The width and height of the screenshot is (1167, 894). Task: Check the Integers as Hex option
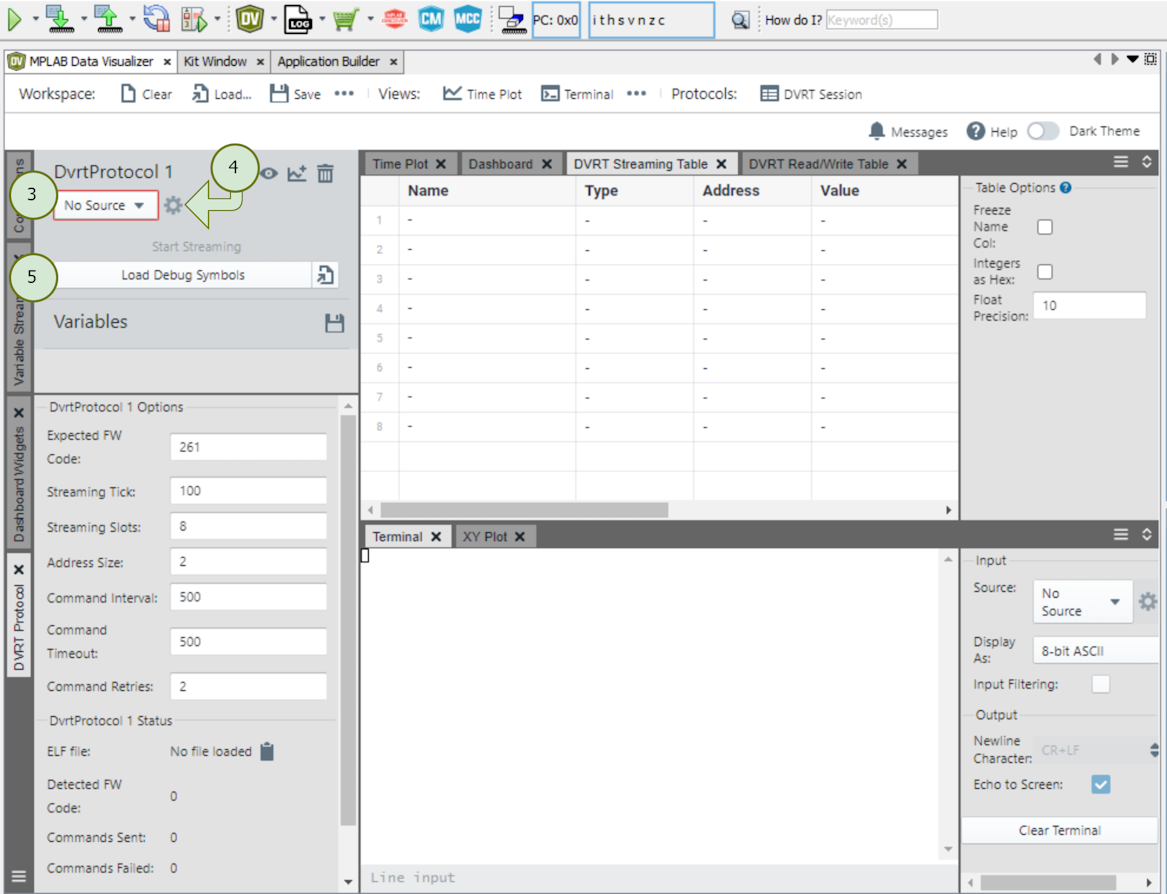pos(1045,271)
